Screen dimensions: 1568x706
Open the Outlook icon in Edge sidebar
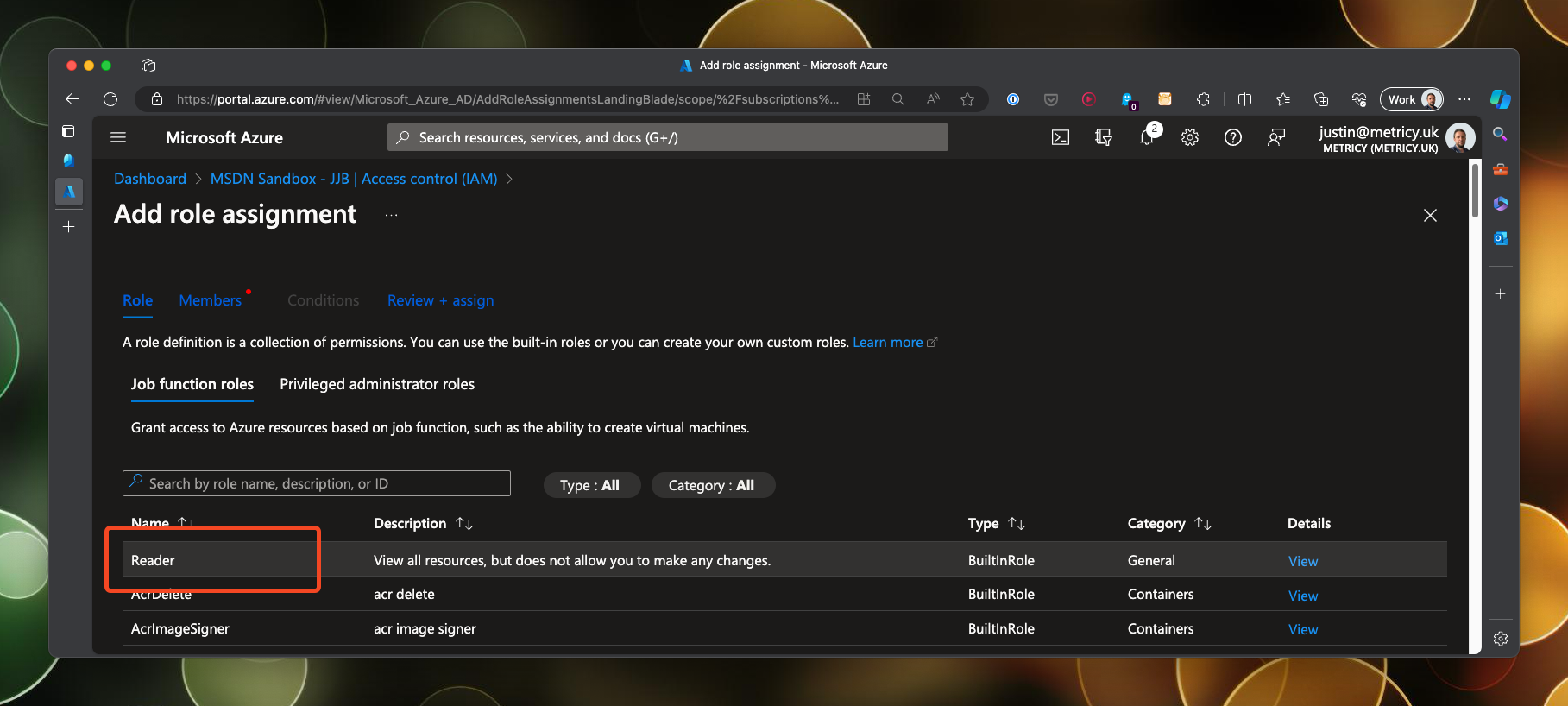(x=1501, y=238)
